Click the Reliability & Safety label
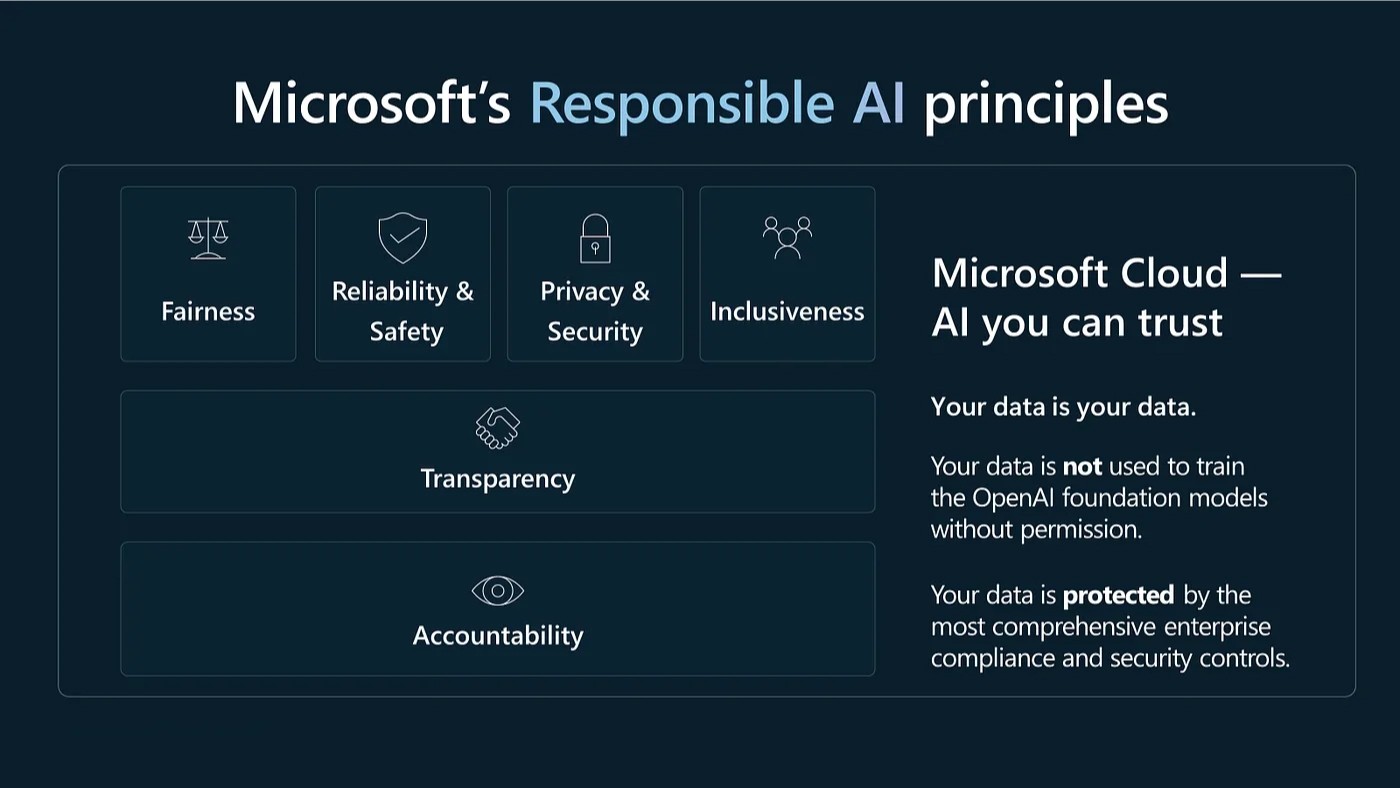This screenshot has height=788, width=1400. click(403, 311)
